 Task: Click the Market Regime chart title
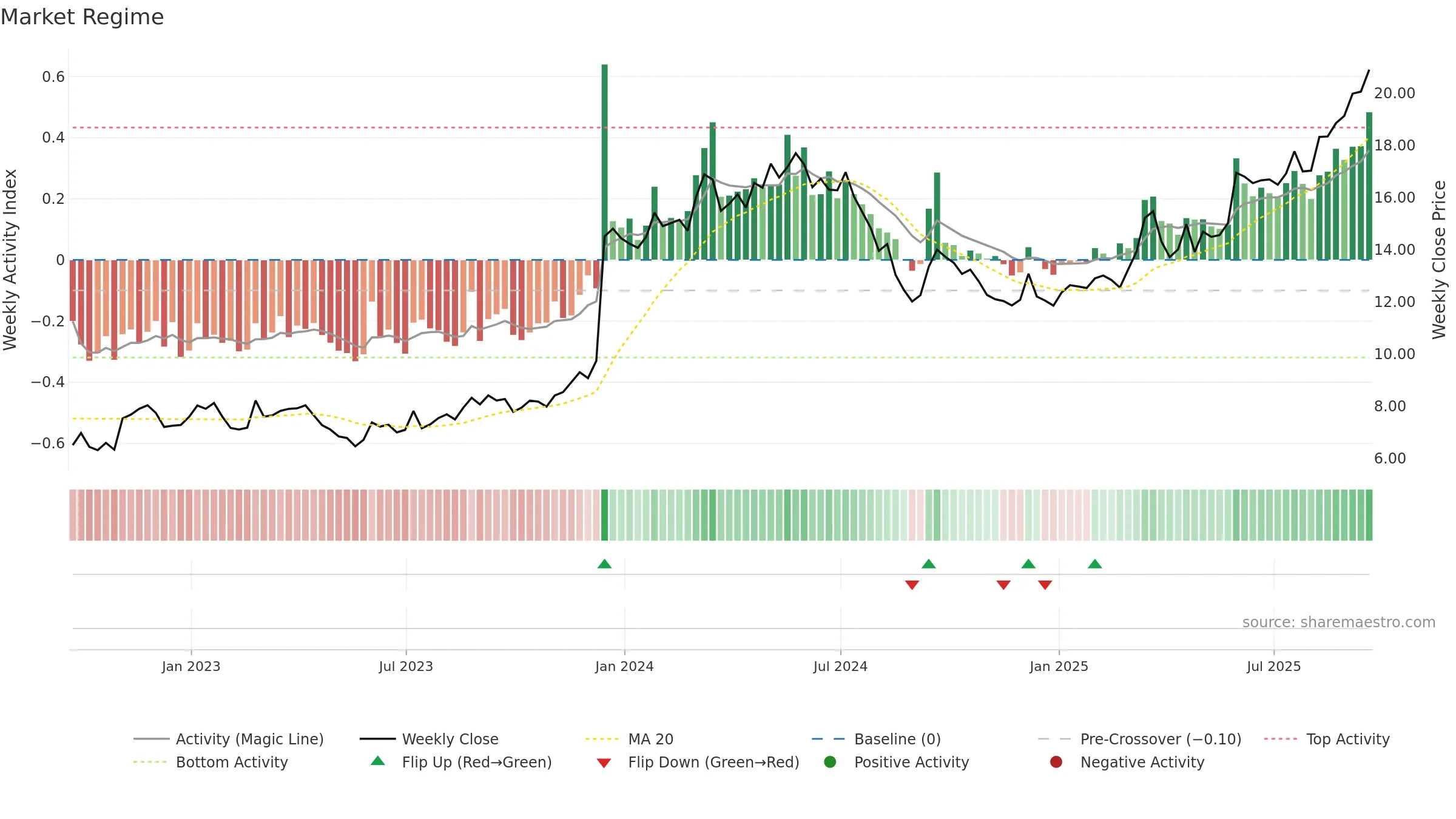(x=82, y=17)
